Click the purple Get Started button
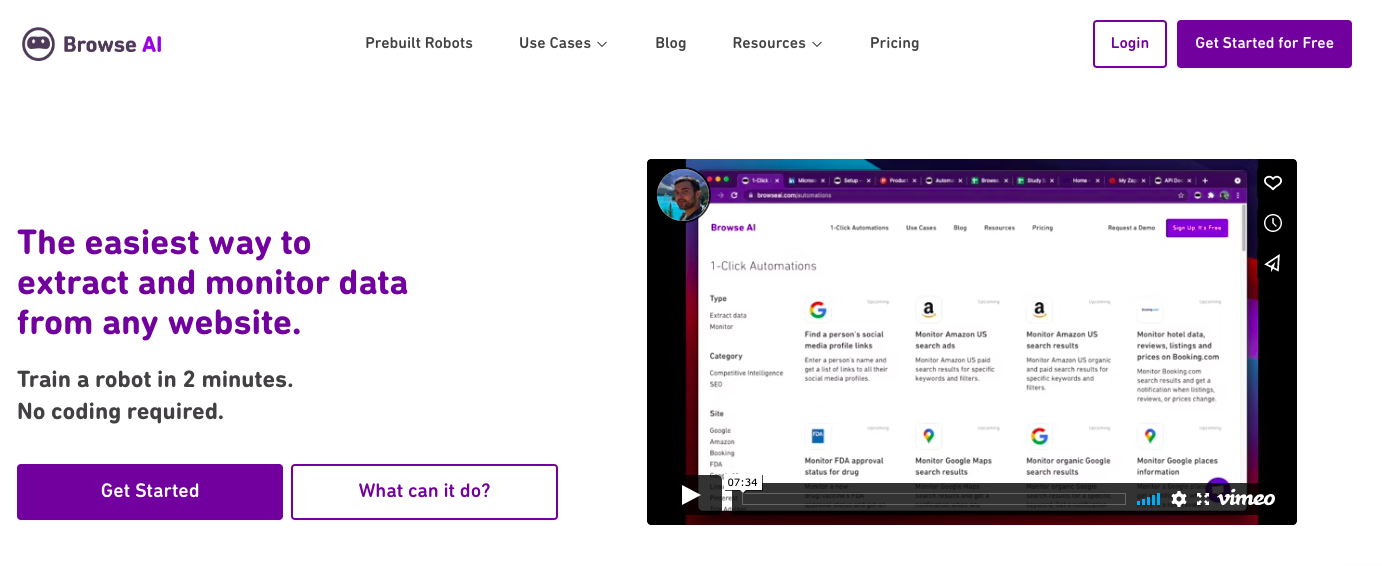This screenshot has width=1382, height=566. point(150,491)
